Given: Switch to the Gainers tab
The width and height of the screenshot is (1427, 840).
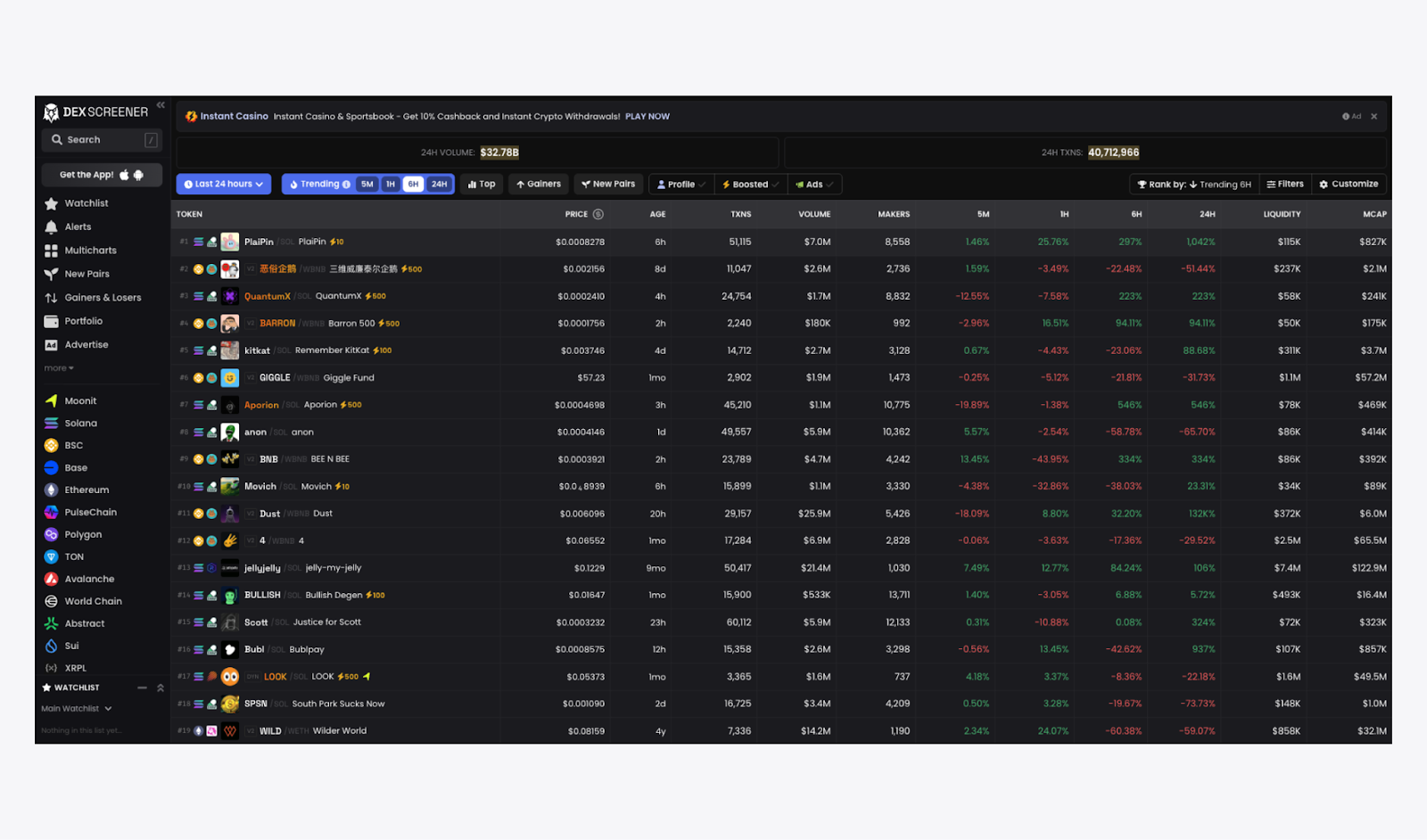Looking at the screenshot, I should [x=538, y=184].
